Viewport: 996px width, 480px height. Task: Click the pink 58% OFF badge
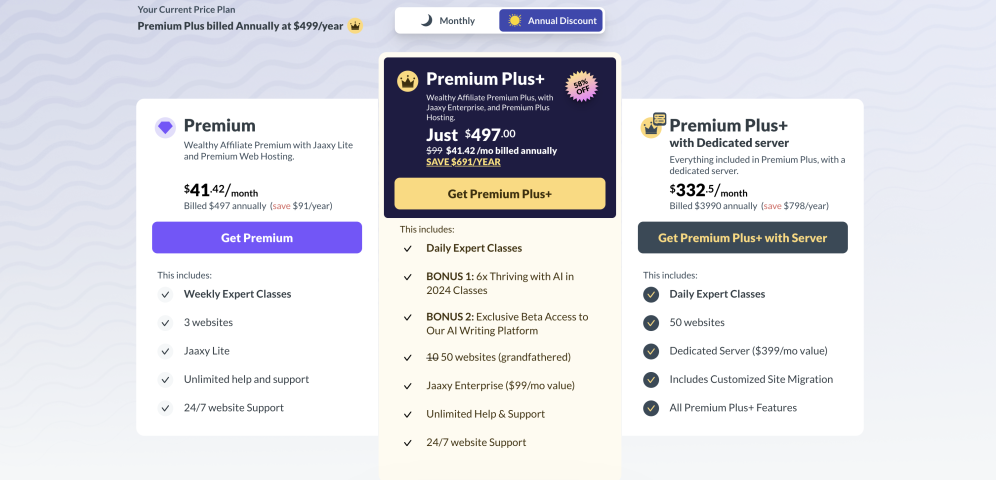[581, 85]
